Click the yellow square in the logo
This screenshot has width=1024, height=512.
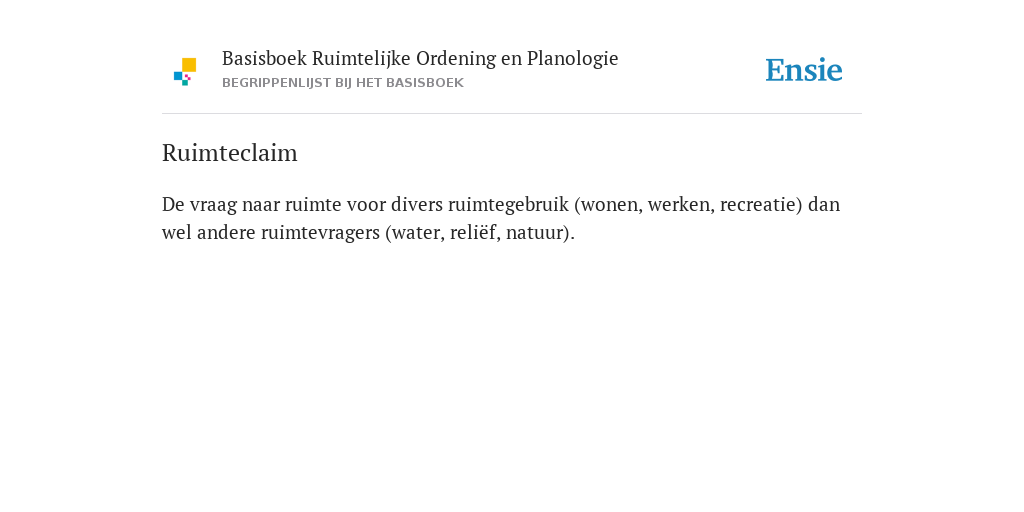click(189, 65)
